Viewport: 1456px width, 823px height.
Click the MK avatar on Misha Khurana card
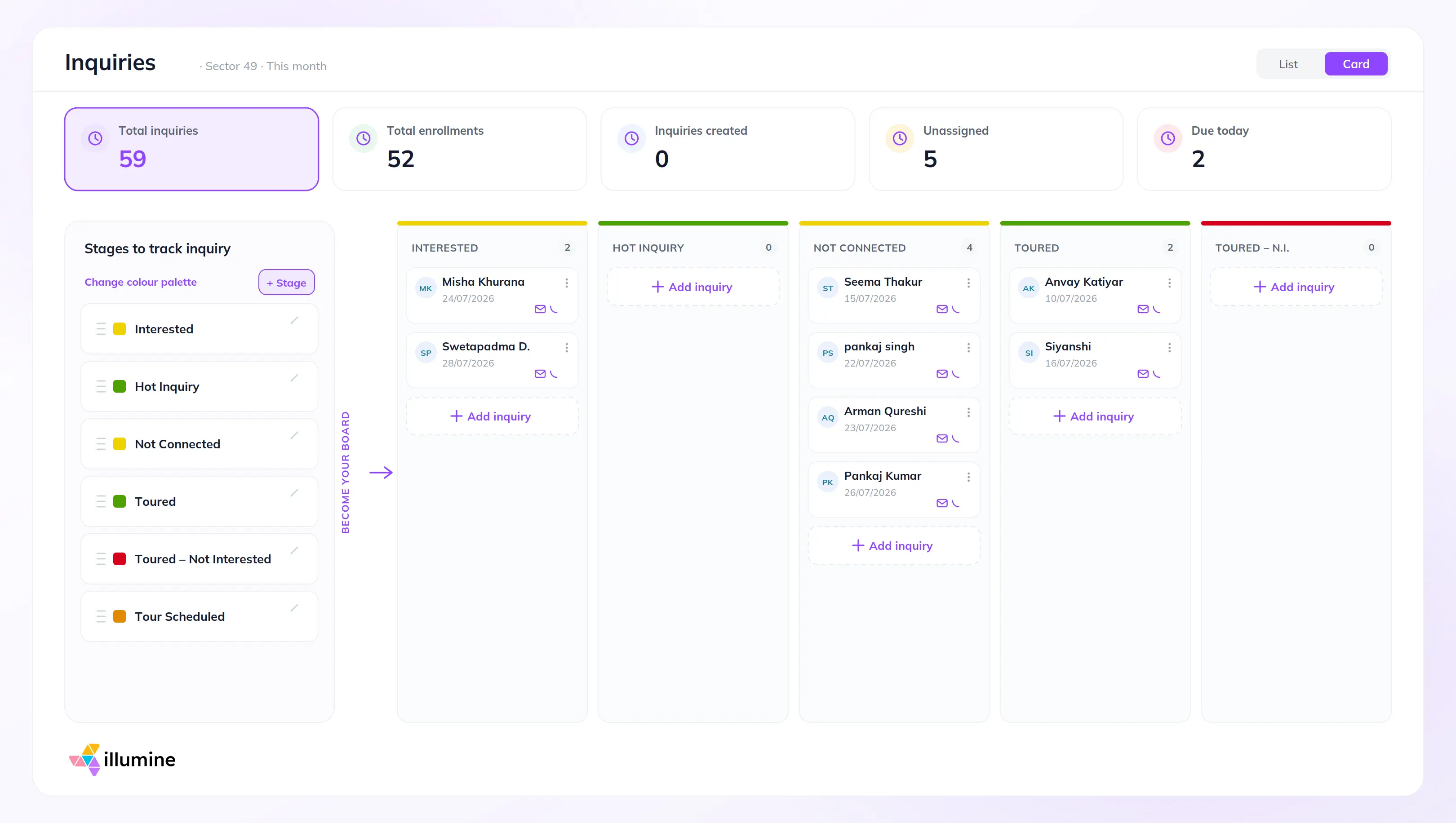coord(426,288)
